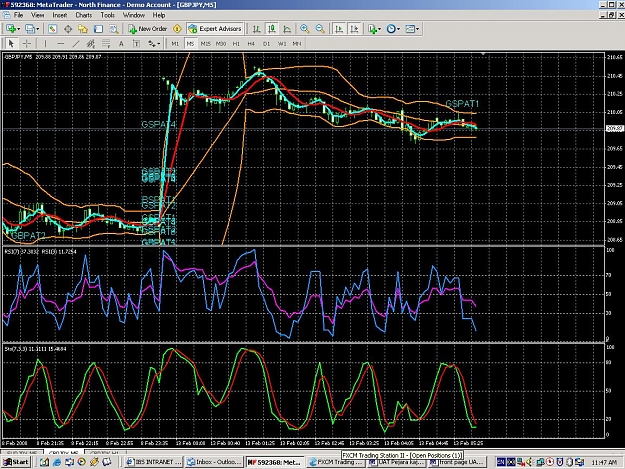Switch to the Inbox Outlook taskbar window
The image size is (625, 469).
214,462
